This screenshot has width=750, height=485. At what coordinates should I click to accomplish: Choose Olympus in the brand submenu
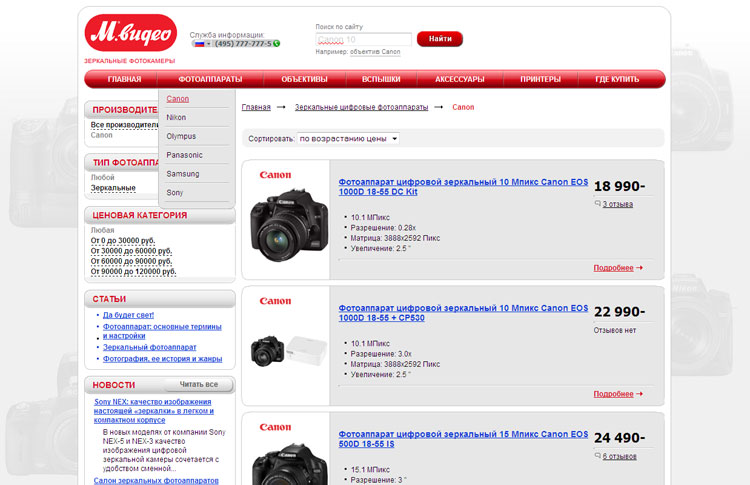point(181,136)
